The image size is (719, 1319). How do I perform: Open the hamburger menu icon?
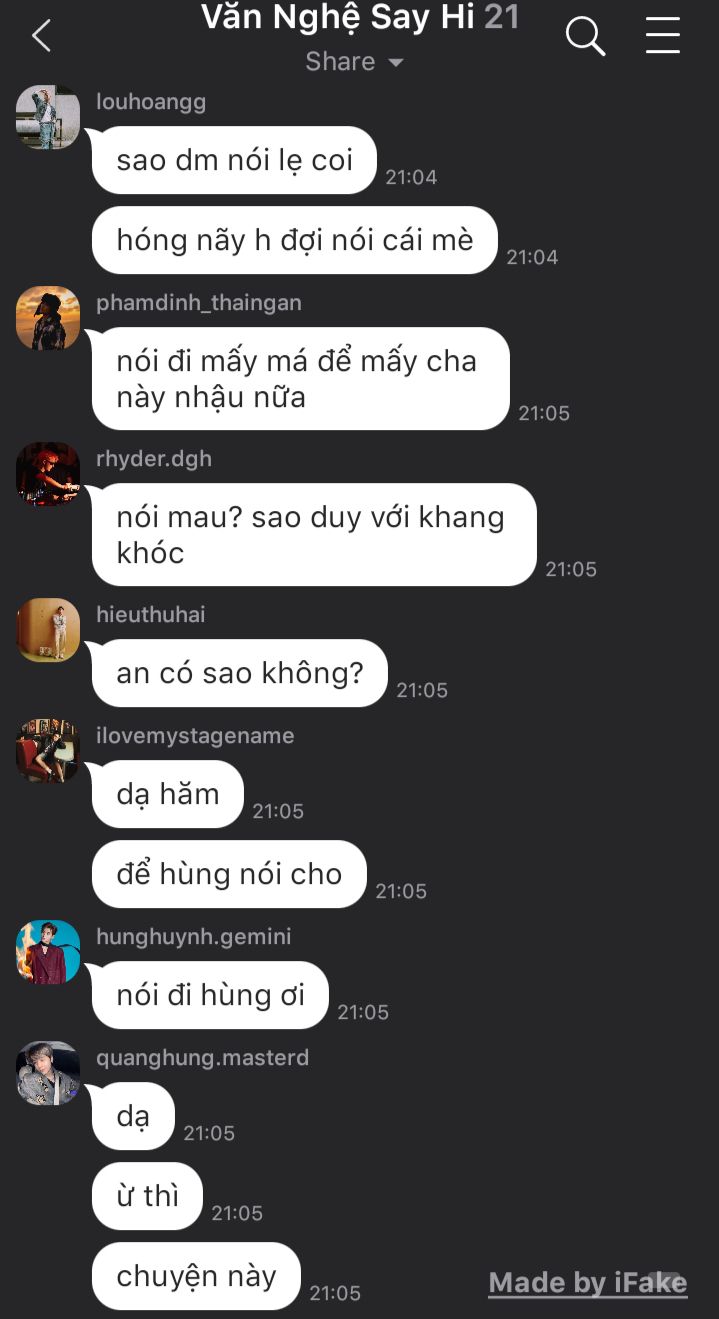pyautogui.click(x=662, y=36)
